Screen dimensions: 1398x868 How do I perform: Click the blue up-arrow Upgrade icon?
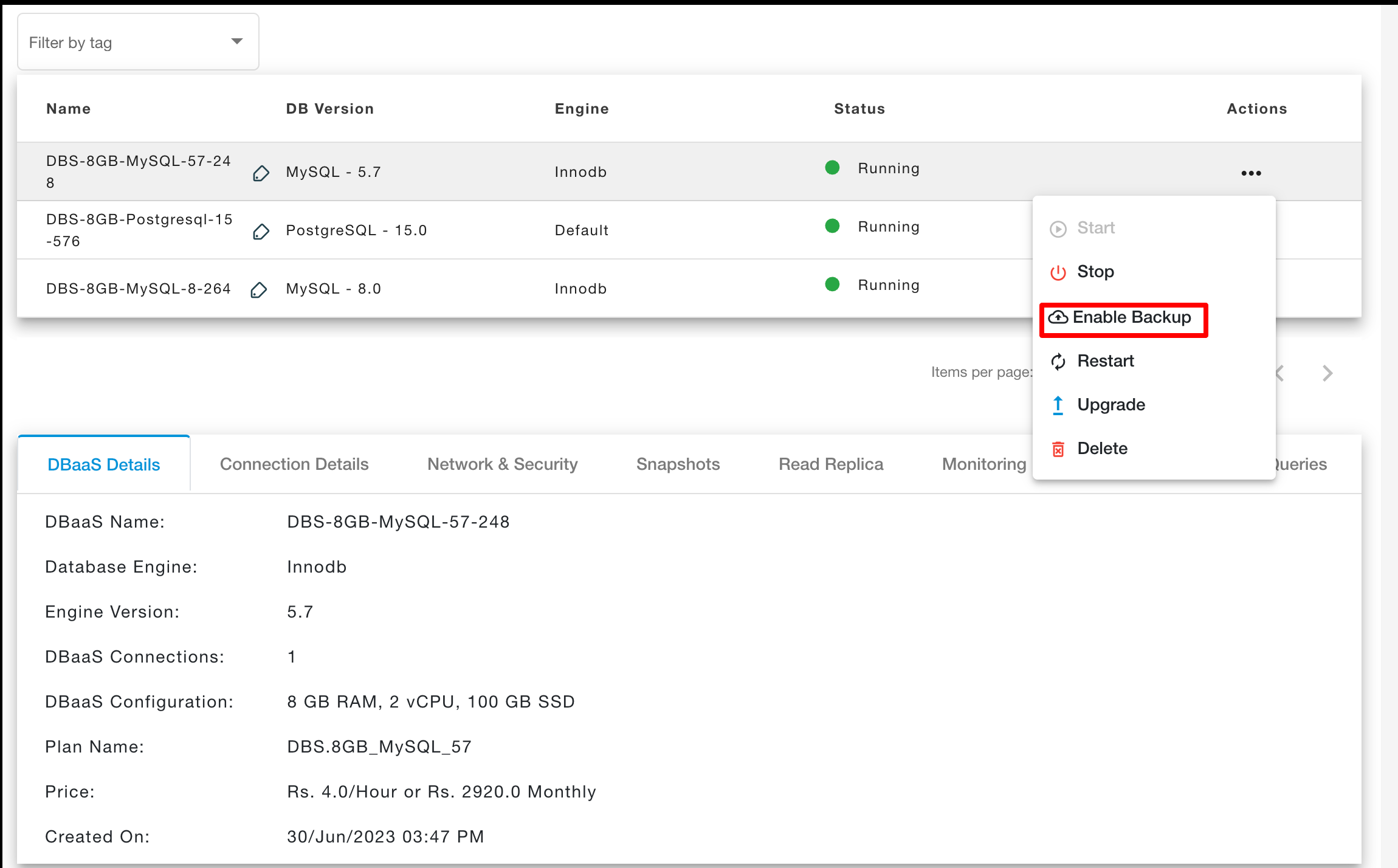tap(1058, 405)
